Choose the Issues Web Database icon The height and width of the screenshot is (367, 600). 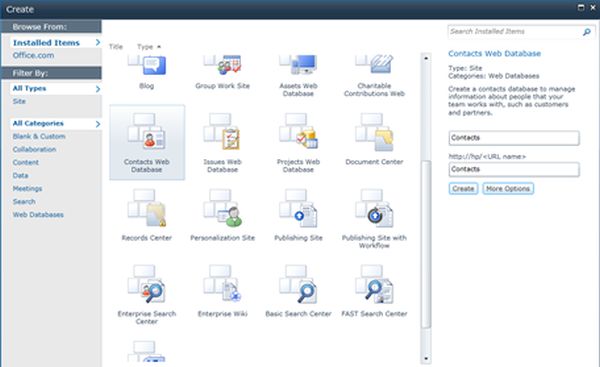click(x=222, y=131)
